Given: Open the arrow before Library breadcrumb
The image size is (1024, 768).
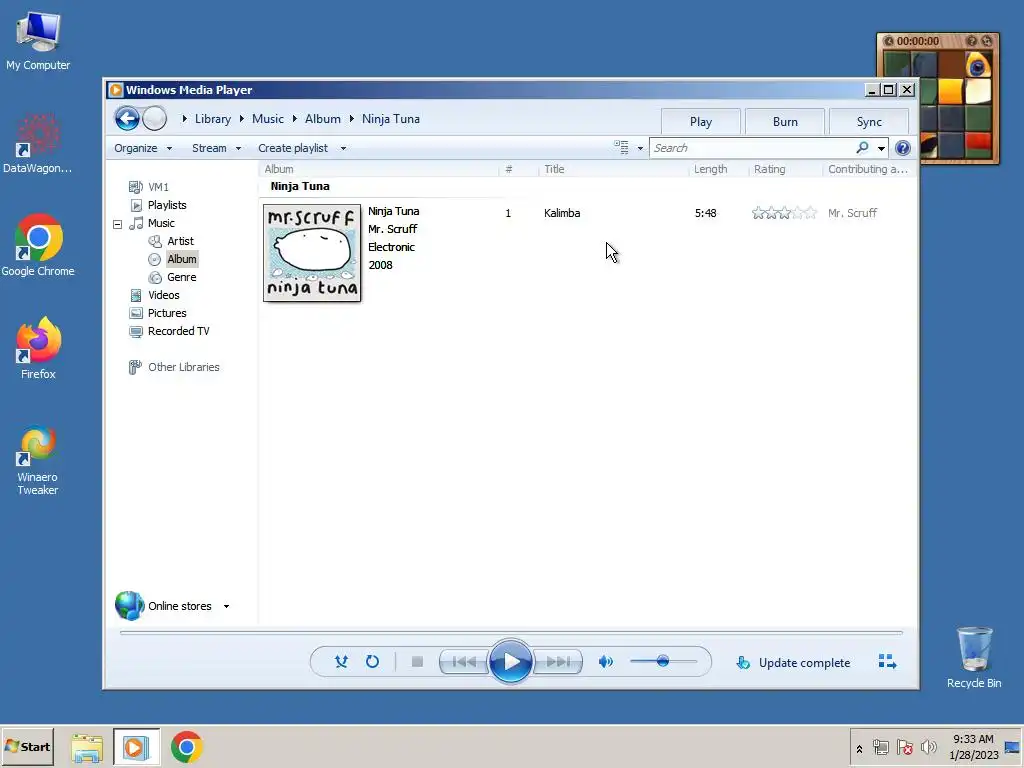Looking at the screenshot, I should point(185,119).
